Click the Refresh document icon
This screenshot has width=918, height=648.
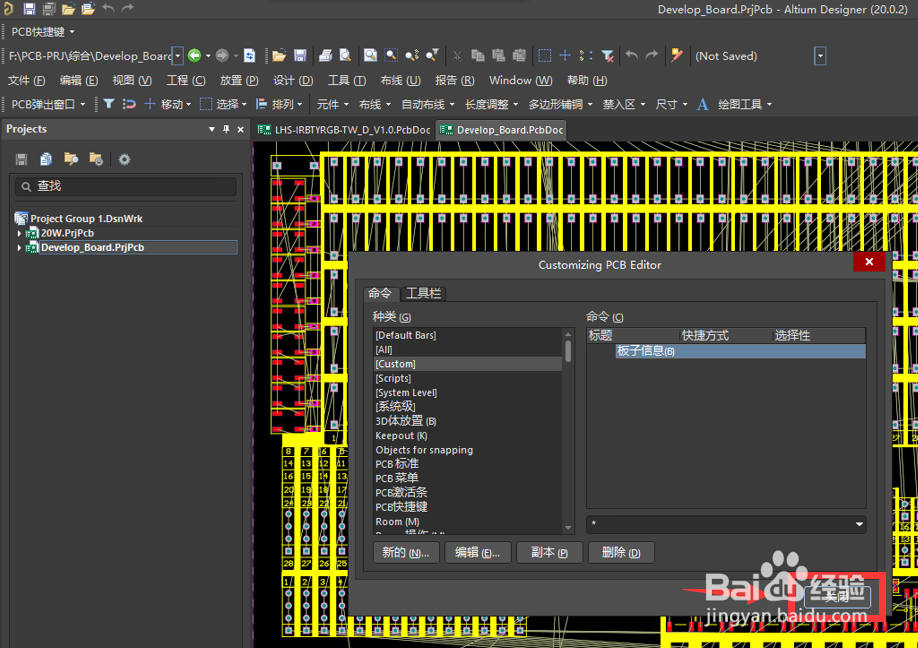[249, 56]
